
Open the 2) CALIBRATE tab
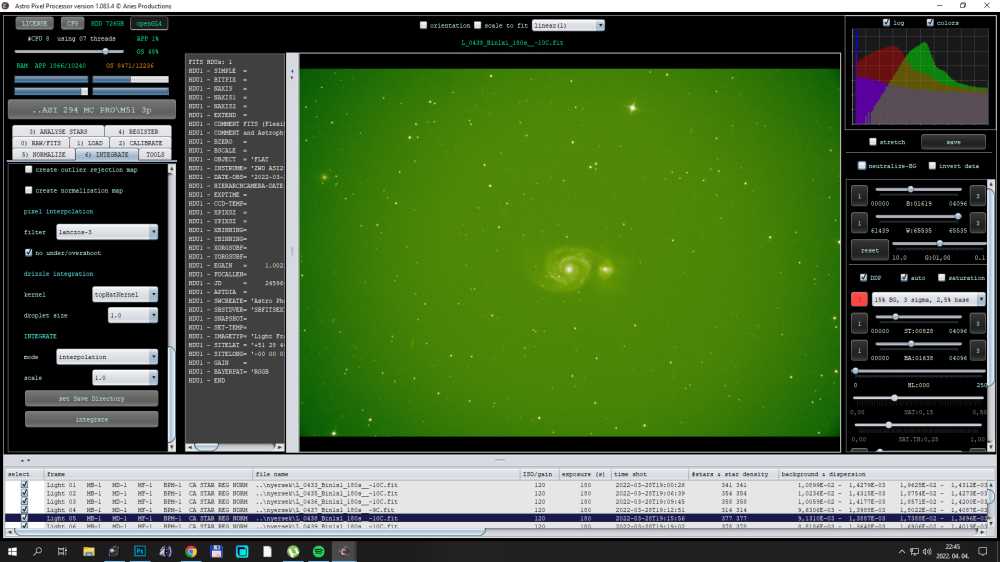click(140, 143)
